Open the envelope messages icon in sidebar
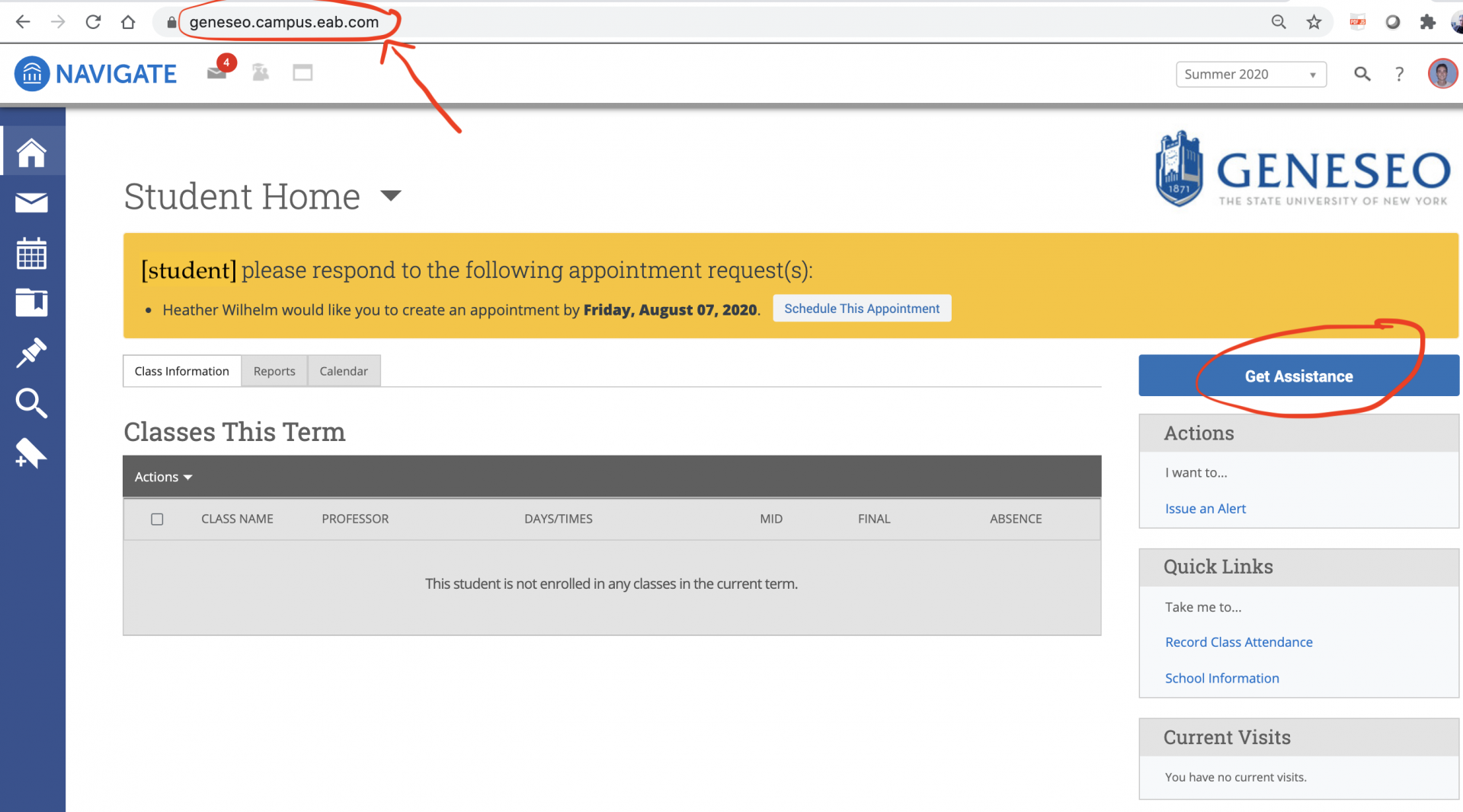Image resolution: width=1463 pixels, height=812 pixels. click(x=31, y=203)
